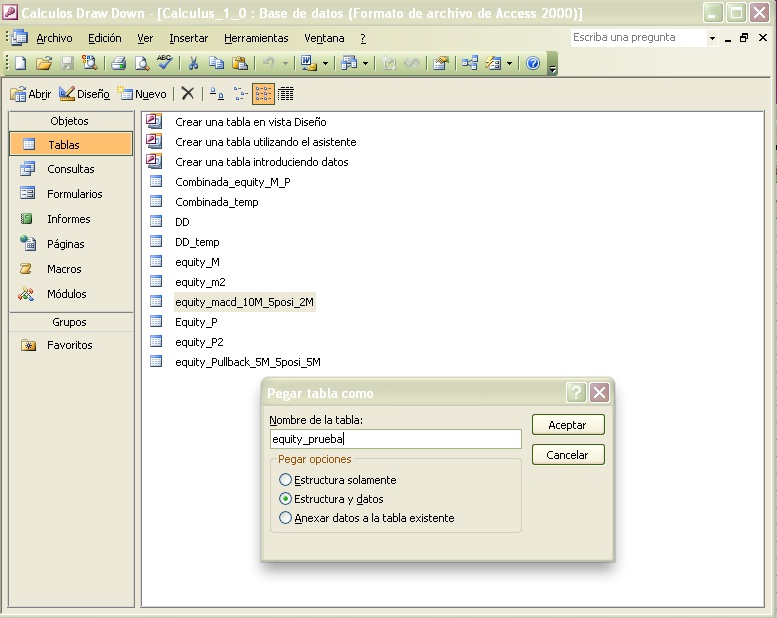Select 'Estructura solamente' radio option
Image resolution: width=777 pixels, height=618 pixels.
[286, 480]
